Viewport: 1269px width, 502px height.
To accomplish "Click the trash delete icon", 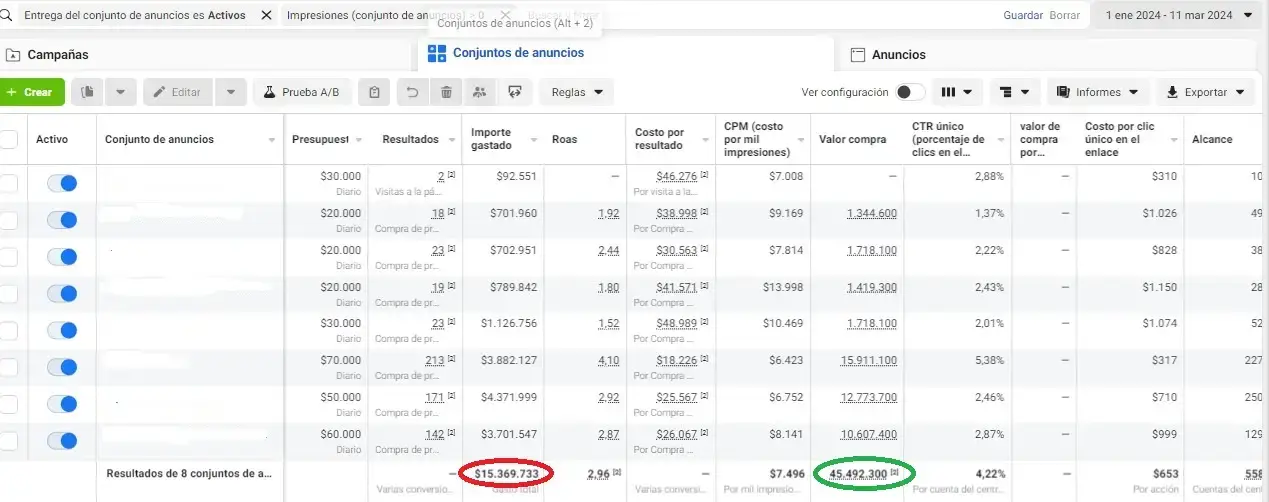I will tap(446, 92).
